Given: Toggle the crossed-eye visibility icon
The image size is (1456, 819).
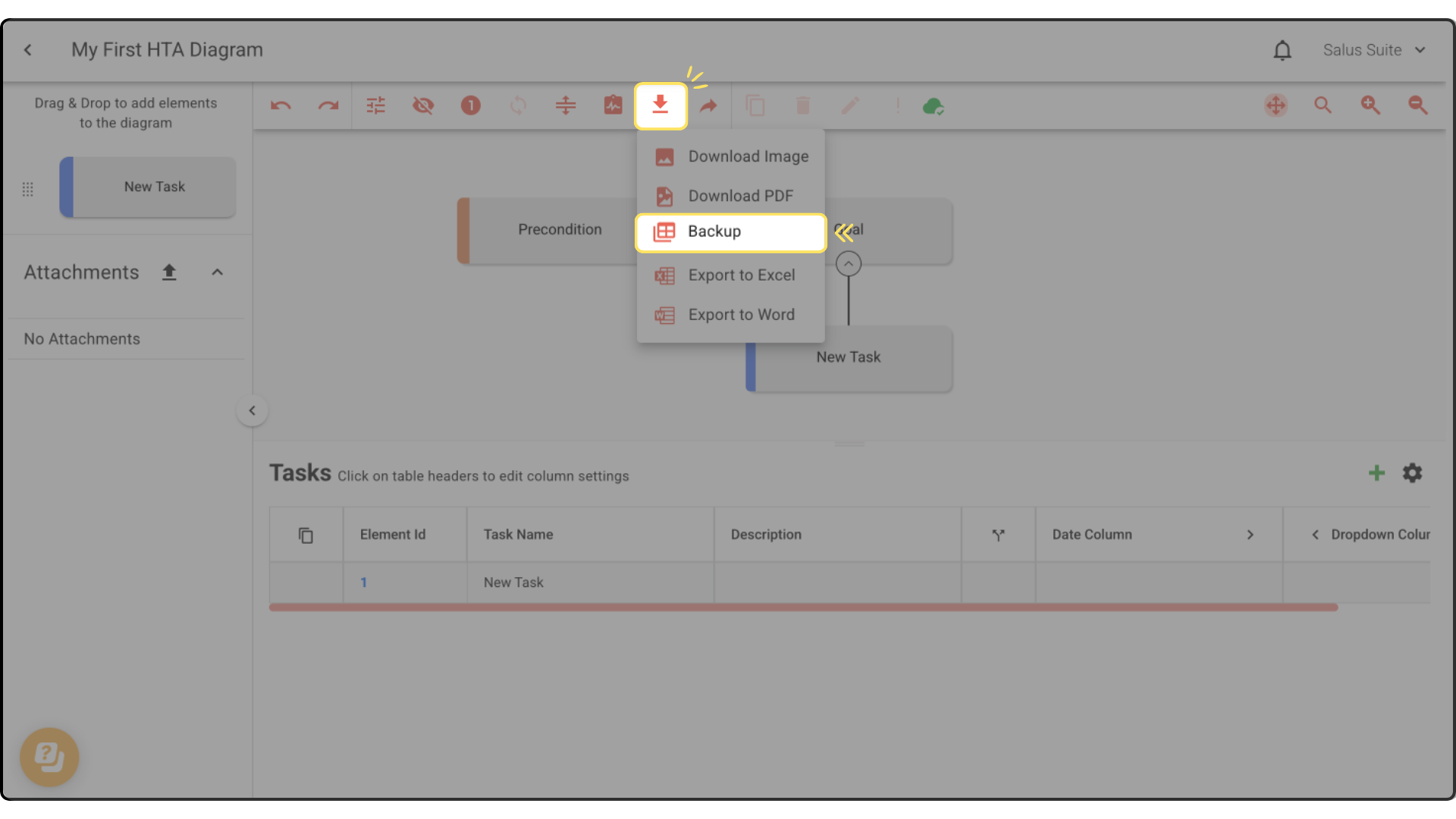Looking at the screenshot, I should 423,106.
